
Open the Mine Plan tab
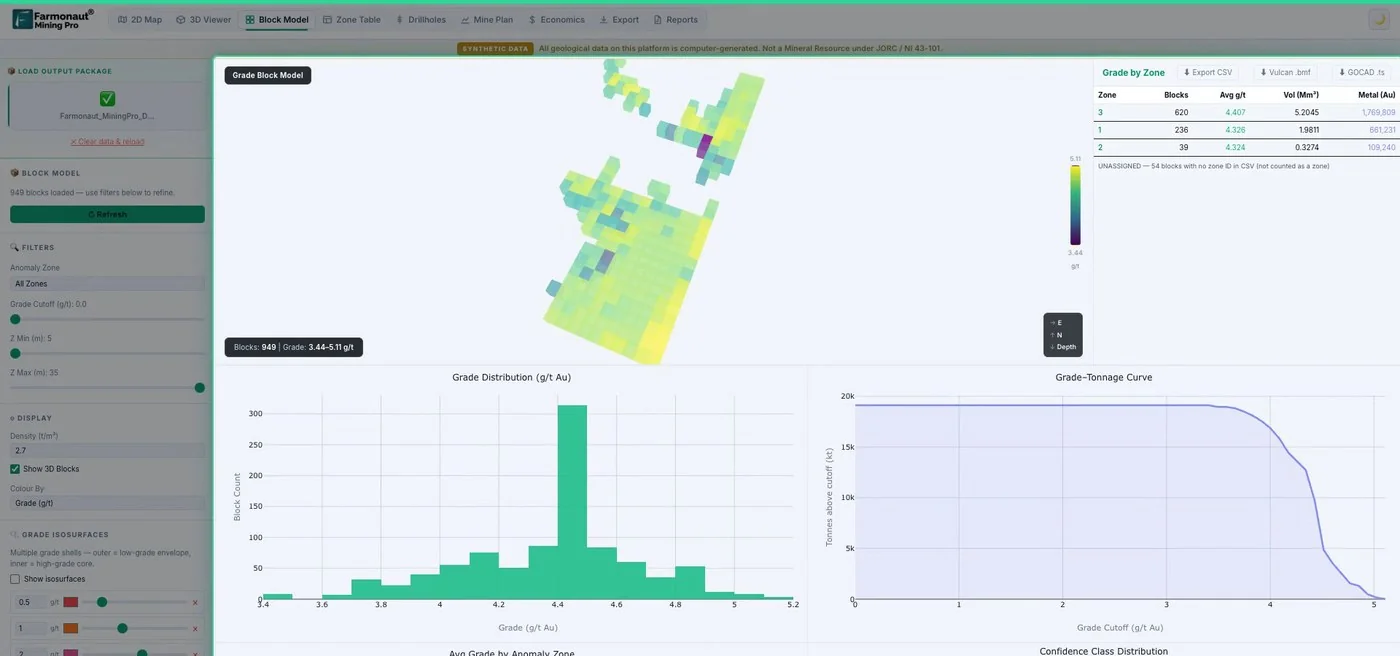[x=487, y=19]
